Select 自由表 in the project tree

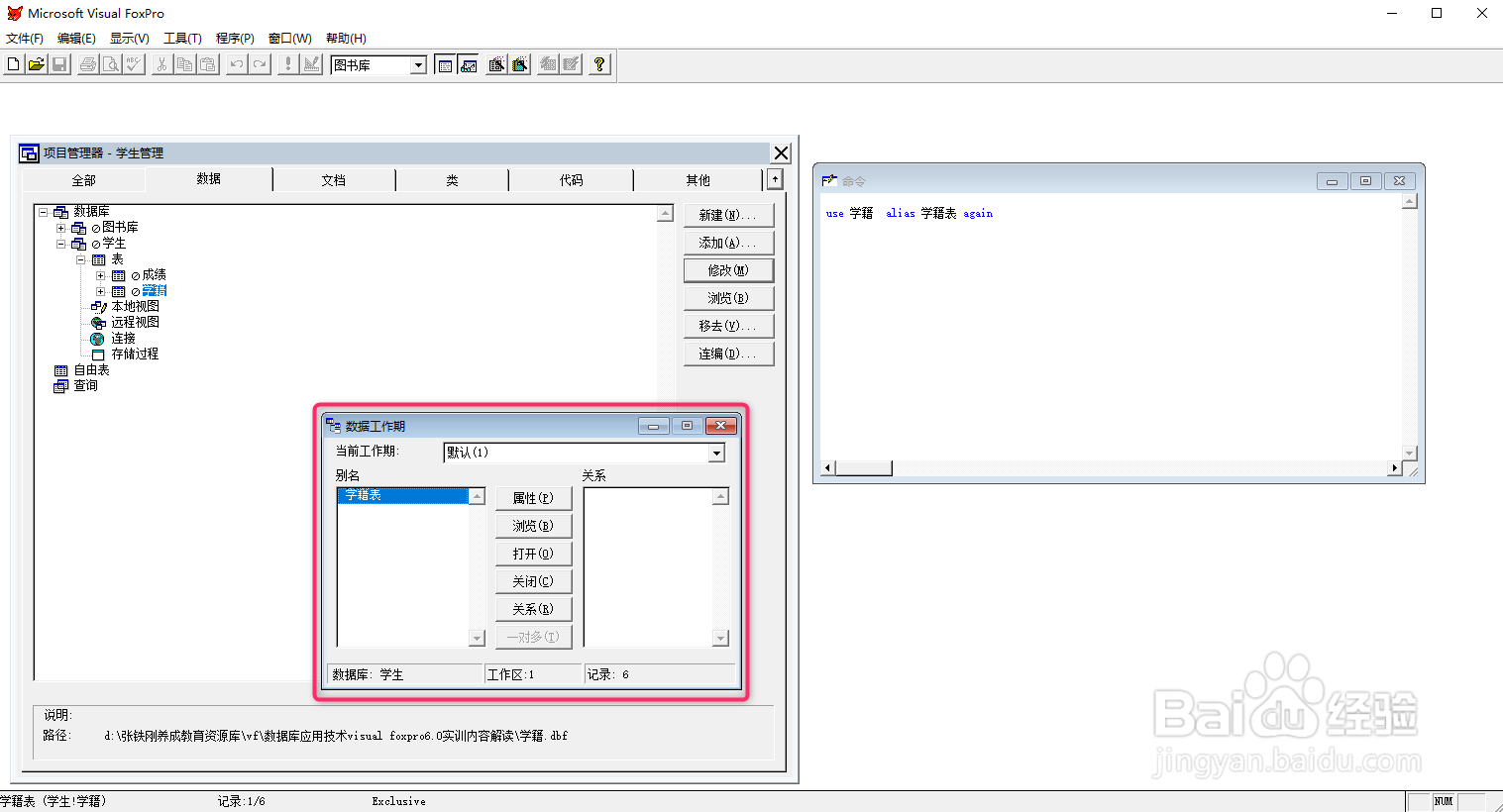click(91, 370)
